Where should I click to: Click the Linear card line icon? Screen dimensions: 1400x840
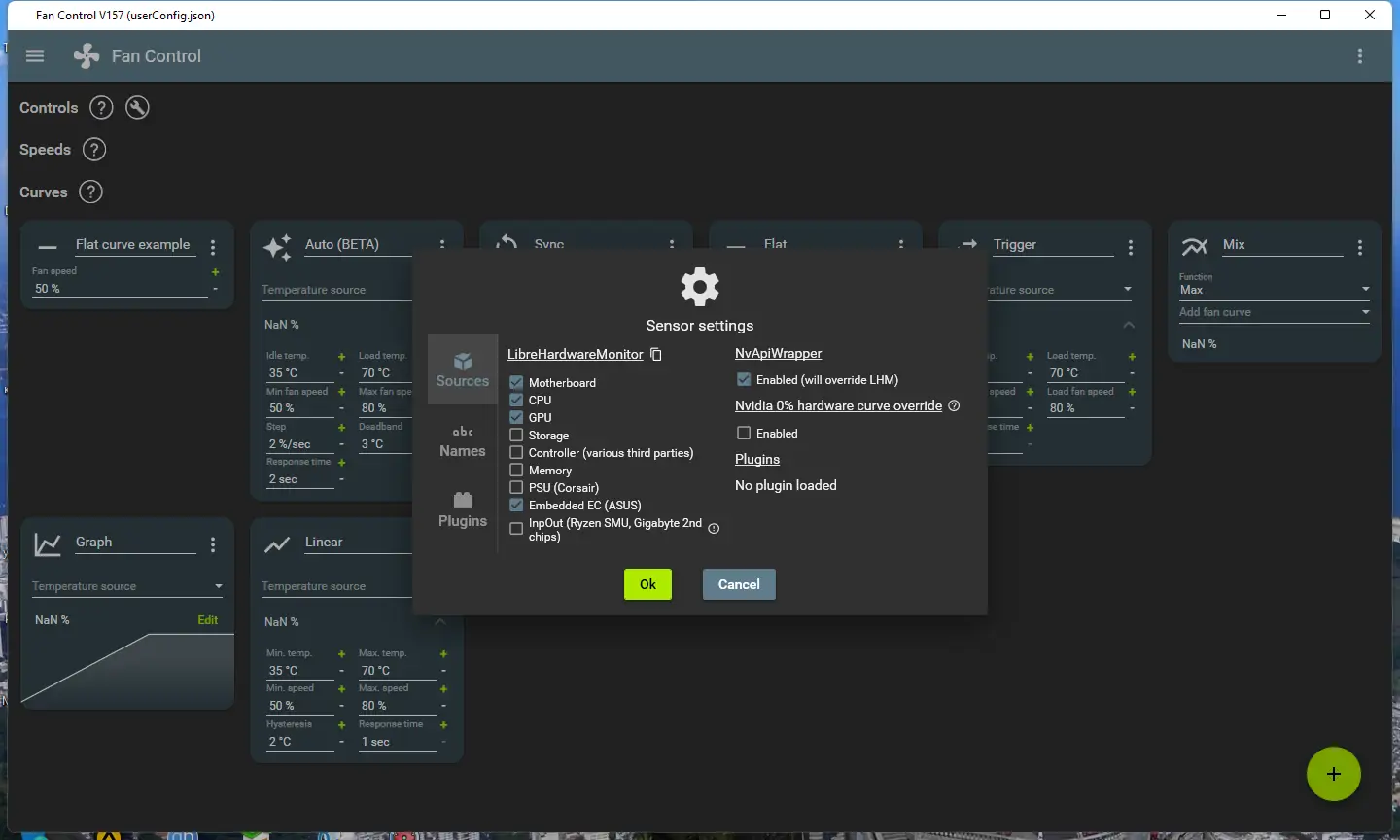coord(277,544)
